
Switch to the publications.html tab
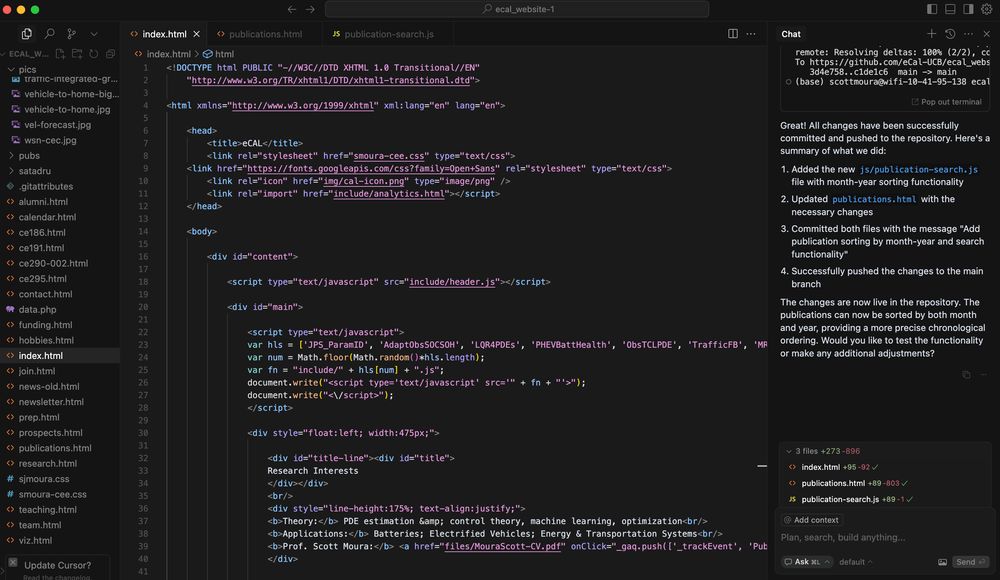click(x=265, y=34)
